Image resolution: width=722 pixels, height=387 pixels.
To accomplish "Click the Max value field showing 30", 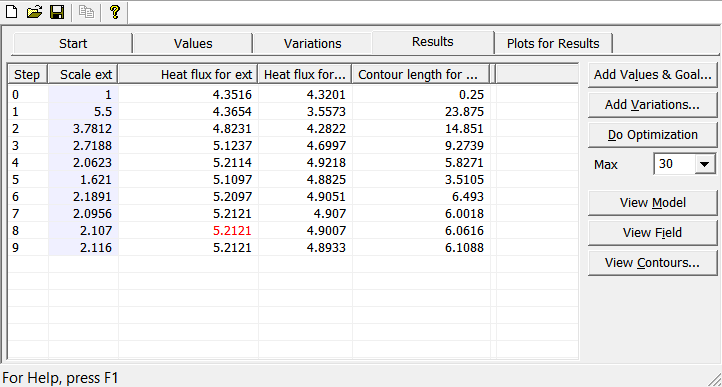I will pyautogui.click(x=674, y=164).
